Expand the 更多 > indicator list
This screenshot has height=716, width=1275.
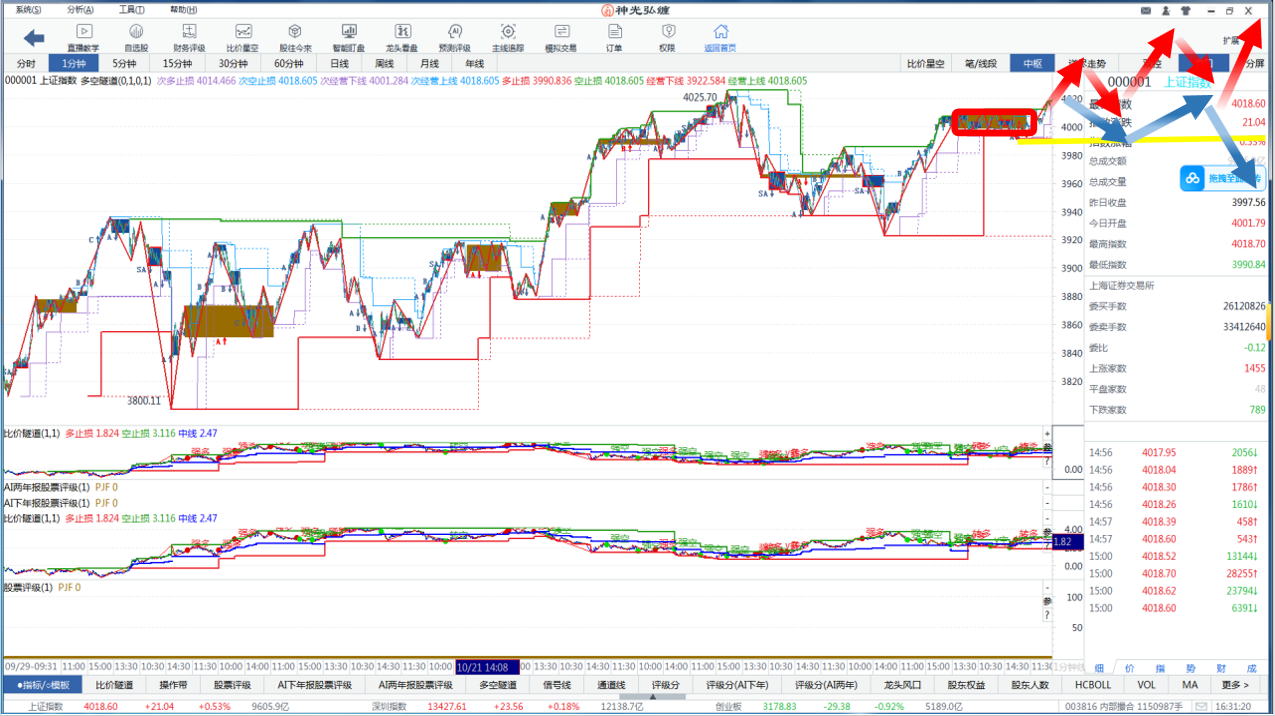[1235, 685]
